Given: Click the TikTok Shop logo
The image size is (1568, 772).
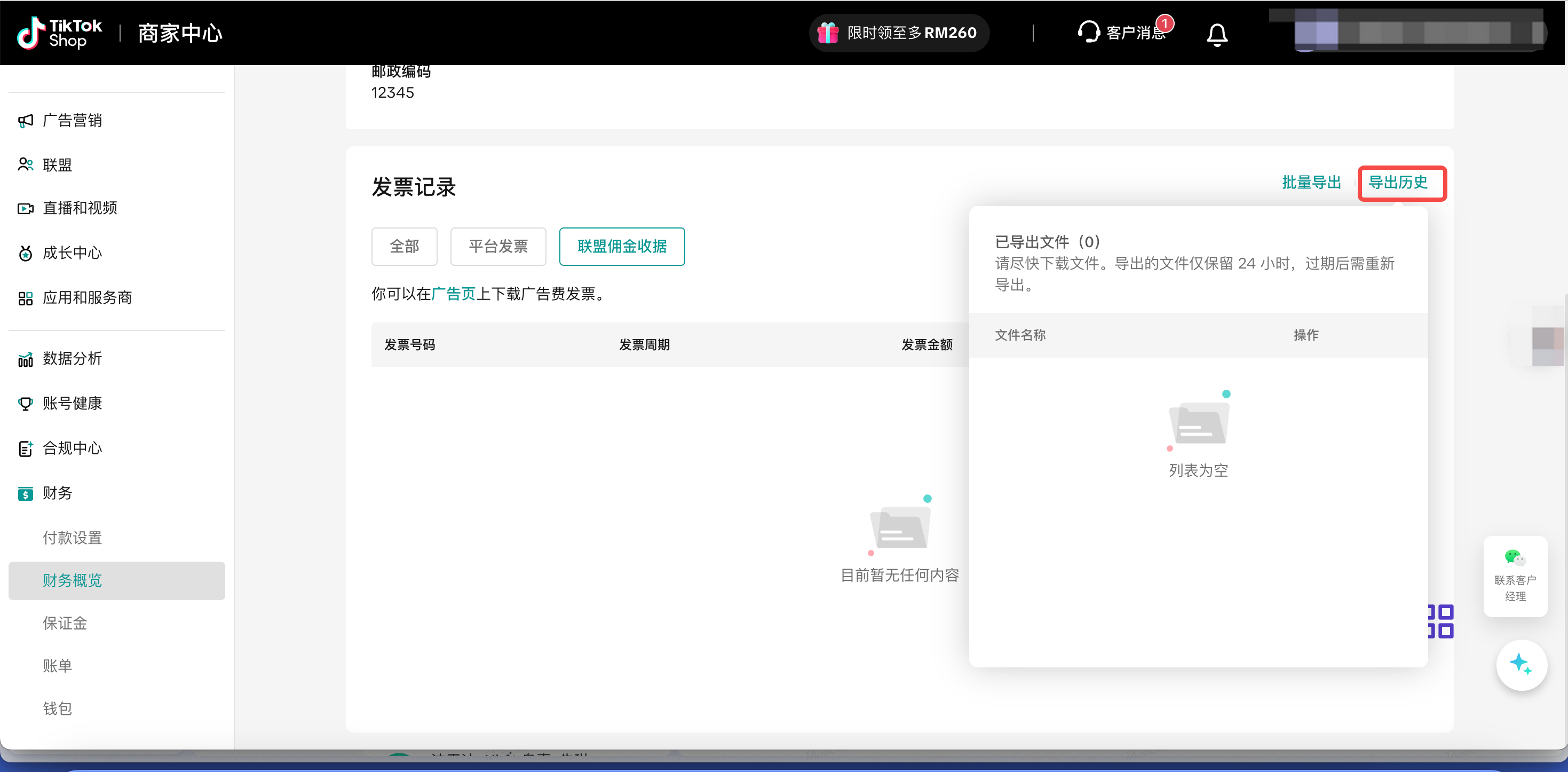Looking at the screenshot, I should (60, 33).
